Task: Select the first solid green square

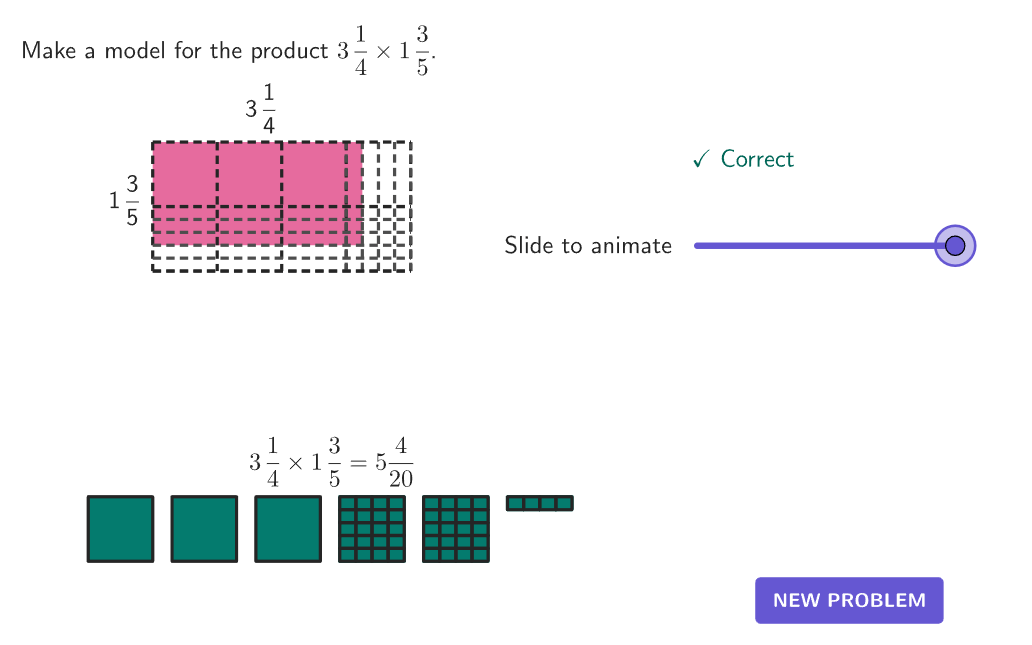Action: [x=120, y=529]
